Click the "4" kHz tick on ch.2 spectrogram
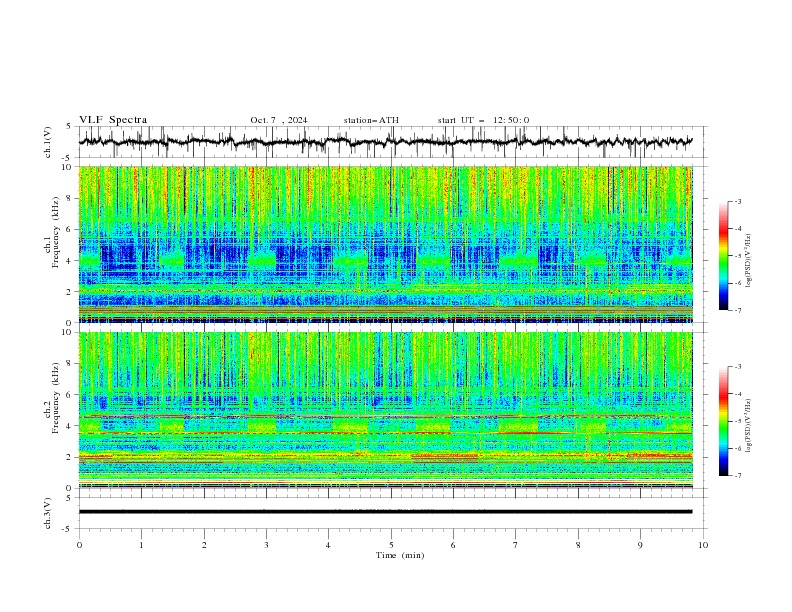 pos(69,426)
